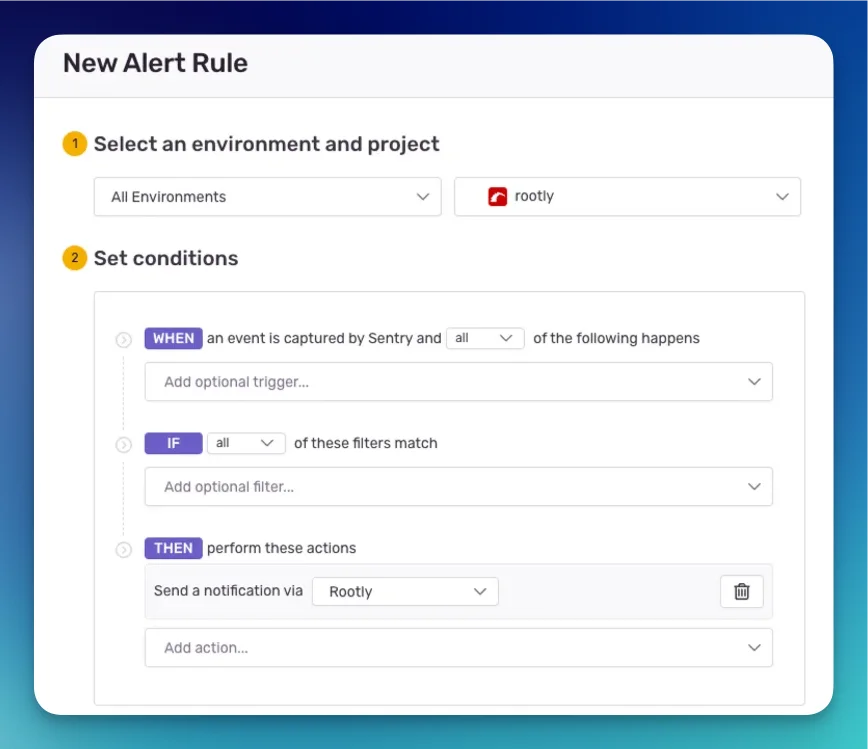Click 'of these filters match' text

365,443
